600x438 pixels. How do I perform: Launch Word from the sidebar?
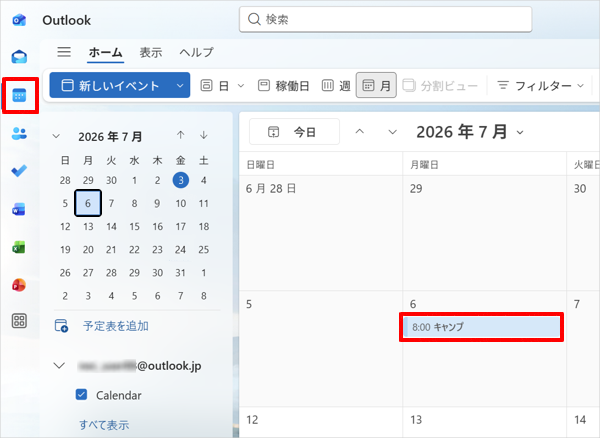click(x=19, y=209)
